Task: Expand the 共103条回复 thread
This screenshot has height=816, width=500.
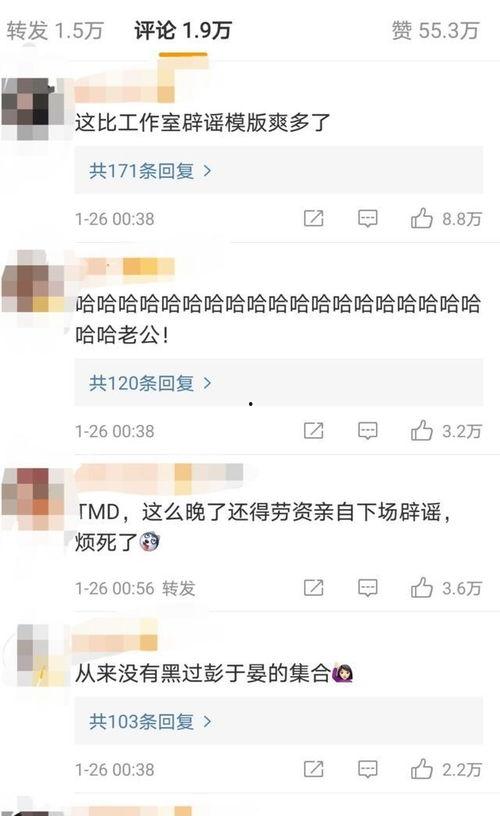Action: [x=278, y=721]
